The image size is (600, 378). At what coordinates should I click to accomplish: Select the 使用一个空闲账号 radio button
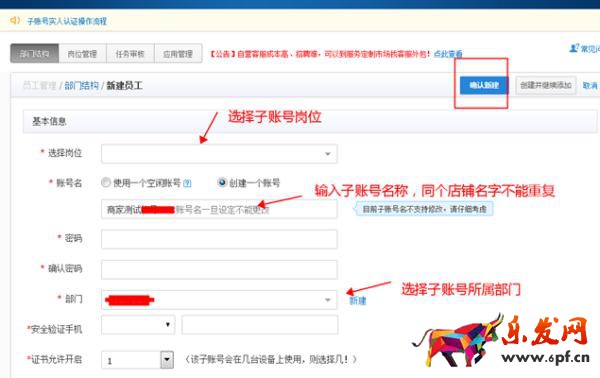pyautogui.click(x=106, y=182)
